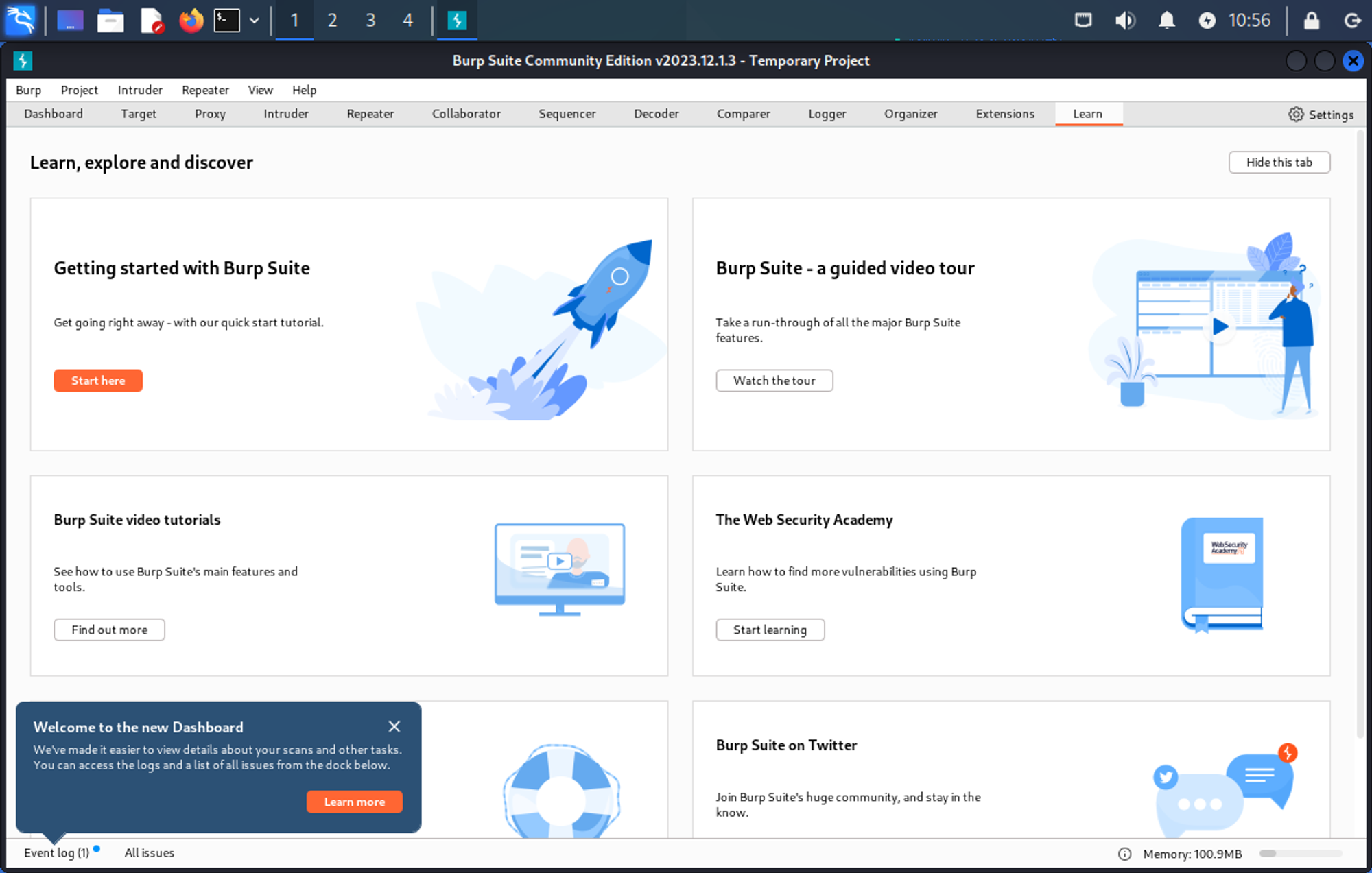Screen dimensions: 1372x873
Task: Click the lock screen icon
Action: point(1312,21)
